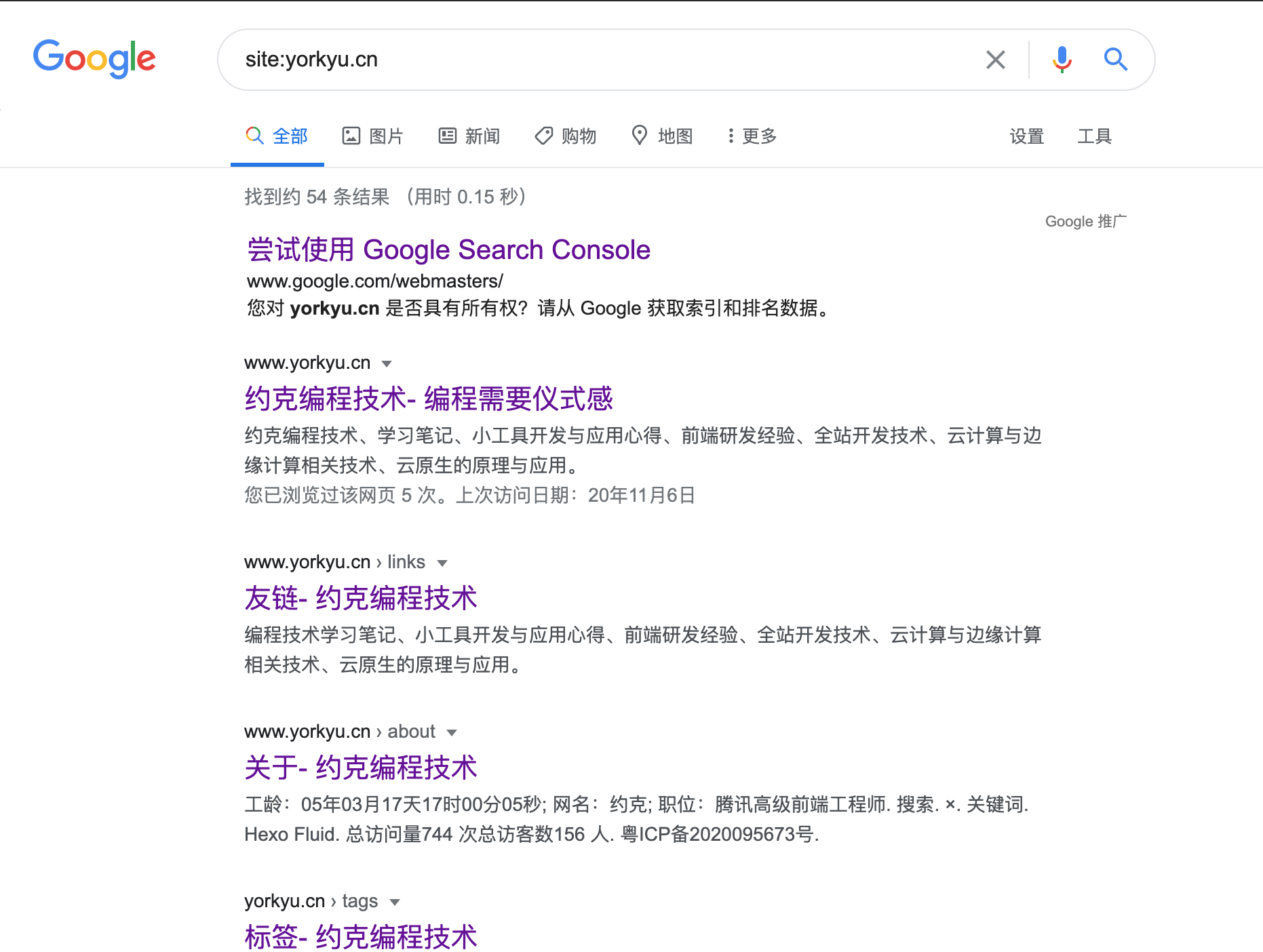Click in the site:yorkyu.cn search field
The width and height of the screenshot is (1263, 952).
597,60
